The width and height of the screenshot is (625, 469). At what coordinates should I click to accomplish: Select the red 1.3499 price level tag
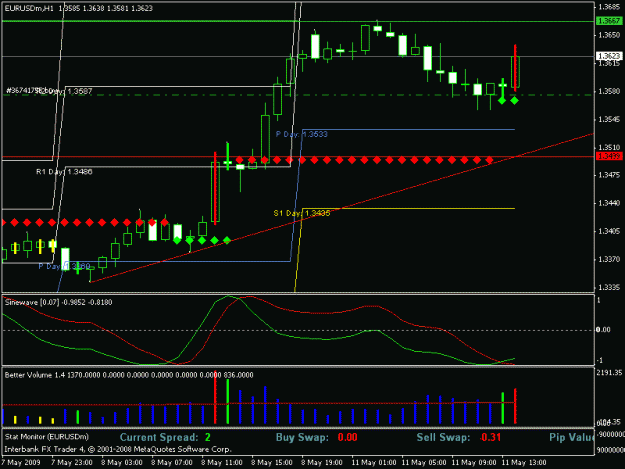pos(609,156)
